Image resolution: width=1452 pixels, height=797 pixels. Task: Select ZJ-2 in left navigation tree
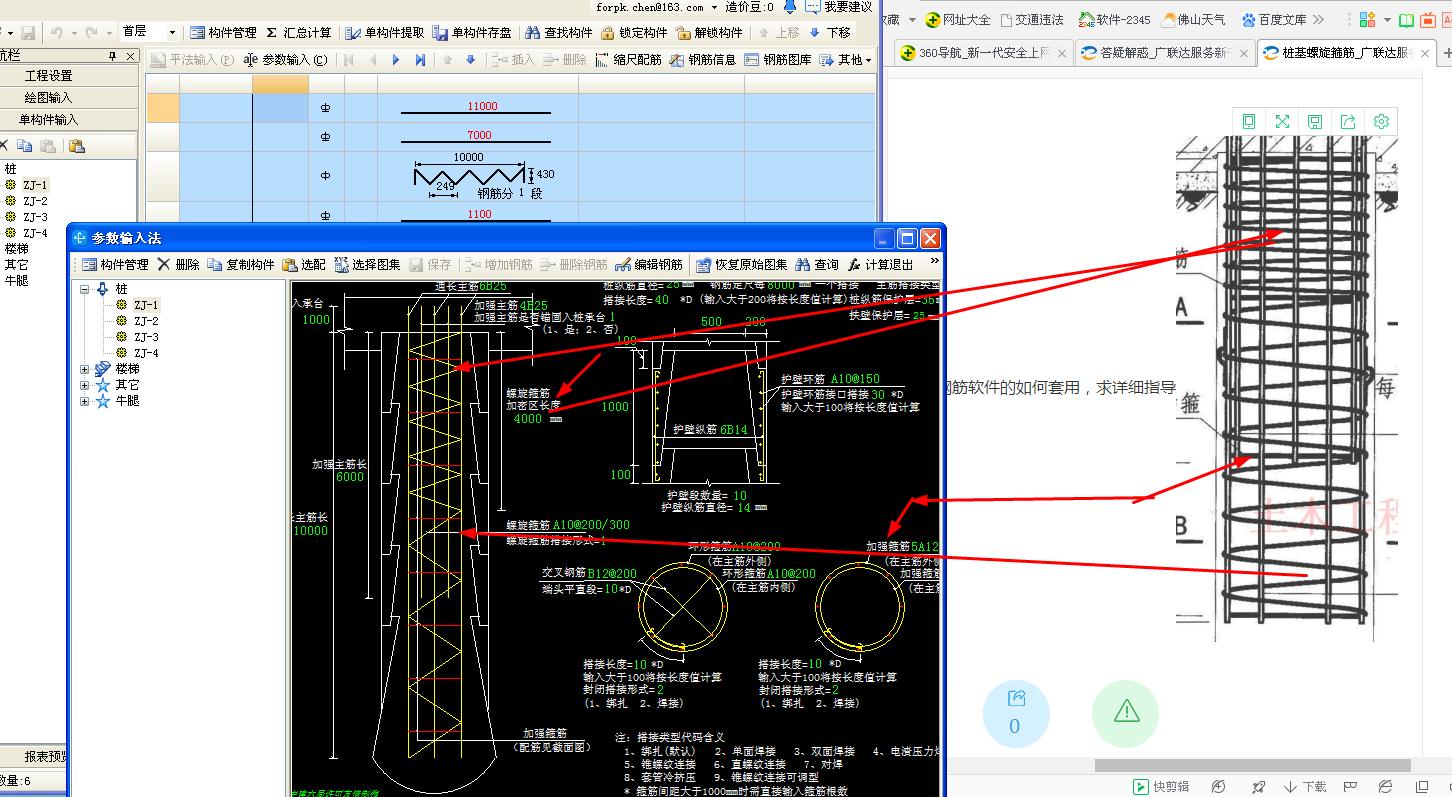pyautogui.click(x=35, y=201)
